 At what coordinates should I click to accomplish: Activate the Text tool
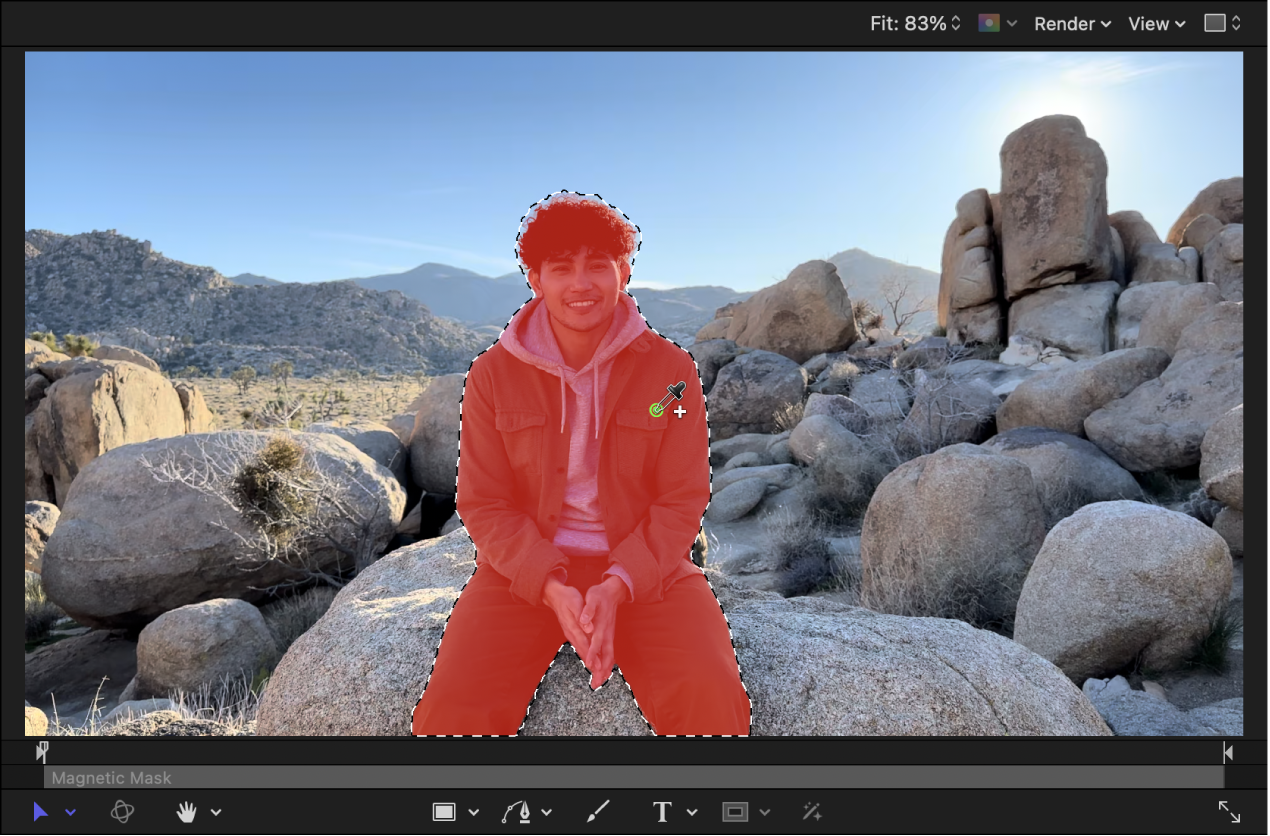click(662, 811)
